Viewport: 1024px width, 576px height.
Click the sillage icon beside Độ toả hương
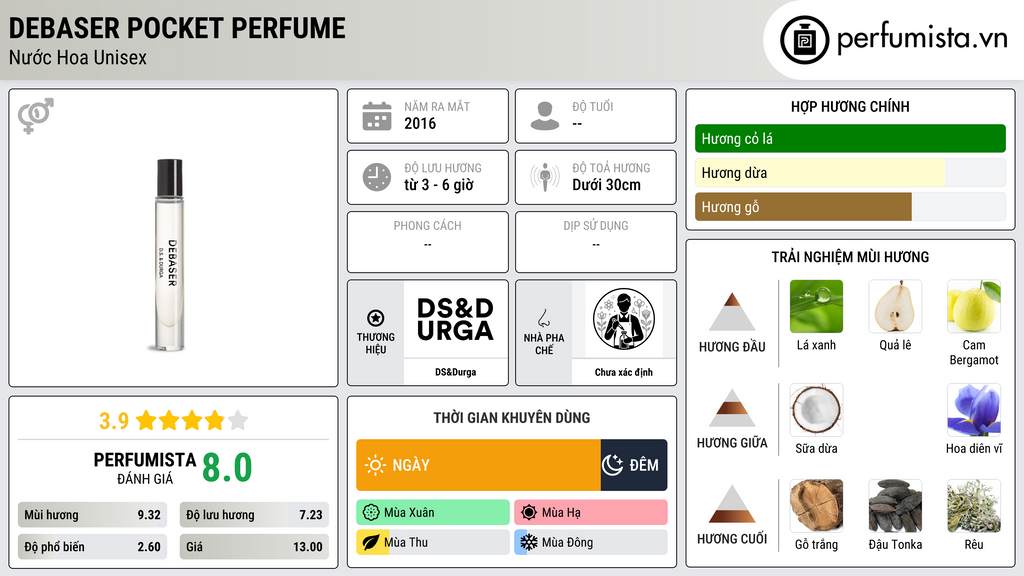point(545,177)
